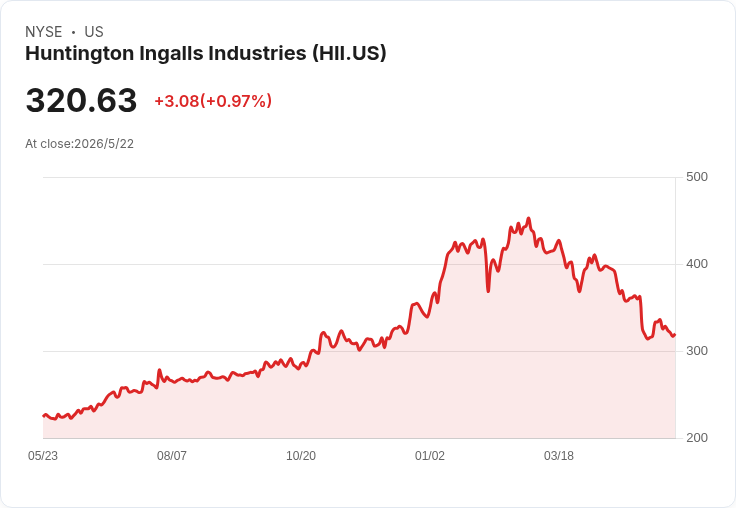Click the 320.63 closing price
The width and height of the screenshot is (736, 508).
81,100
